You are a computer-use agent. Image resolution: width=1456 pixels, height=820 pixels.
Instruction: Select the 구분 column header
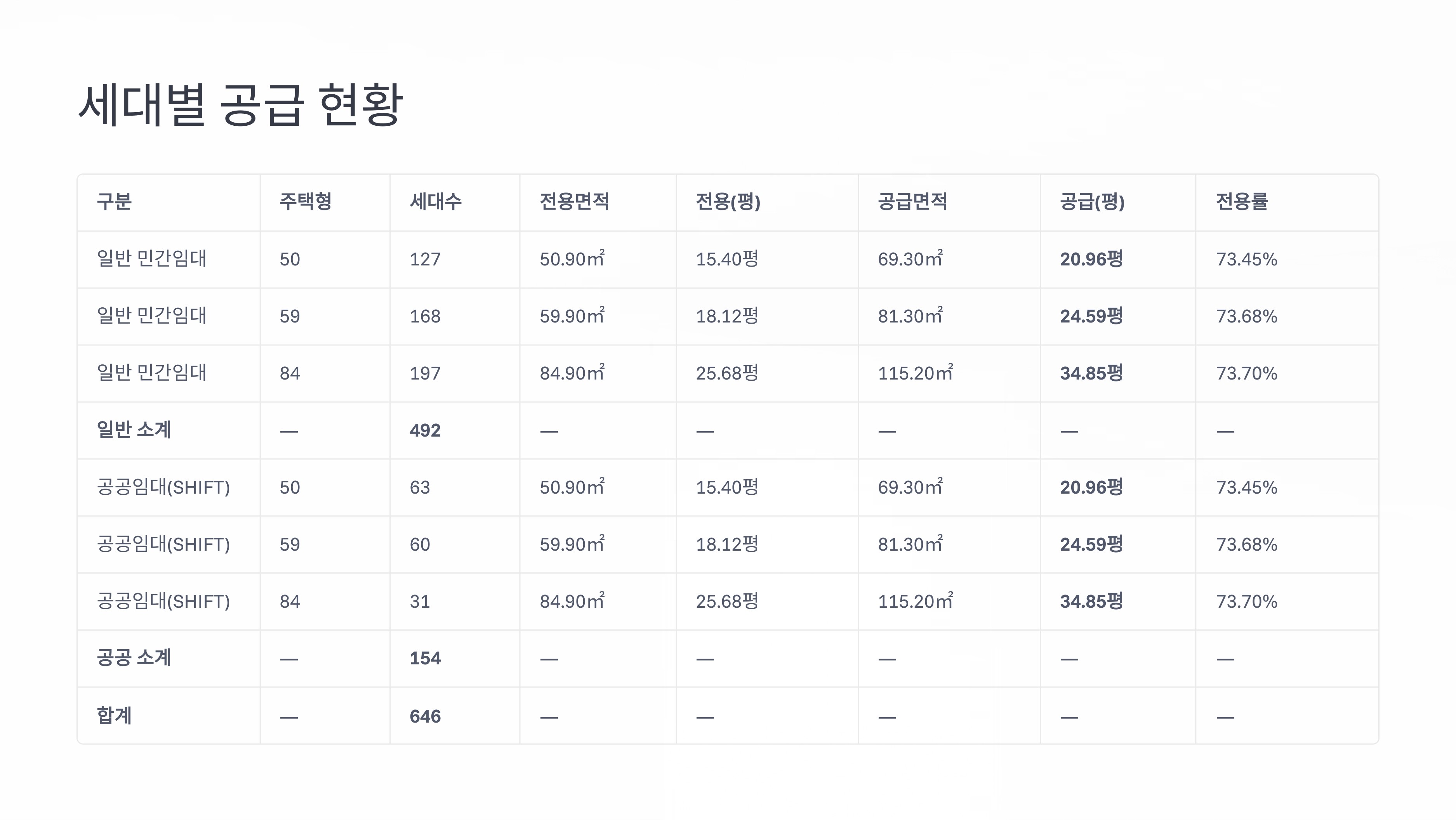click(x=114, y=201)
